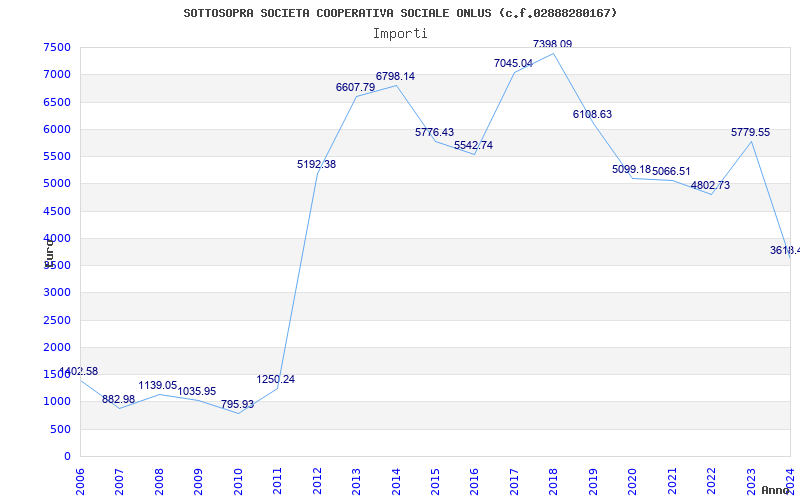This screenshot has height=500, width=800.
Task: Click the 5066.51 data label
Action: point(671,171)
